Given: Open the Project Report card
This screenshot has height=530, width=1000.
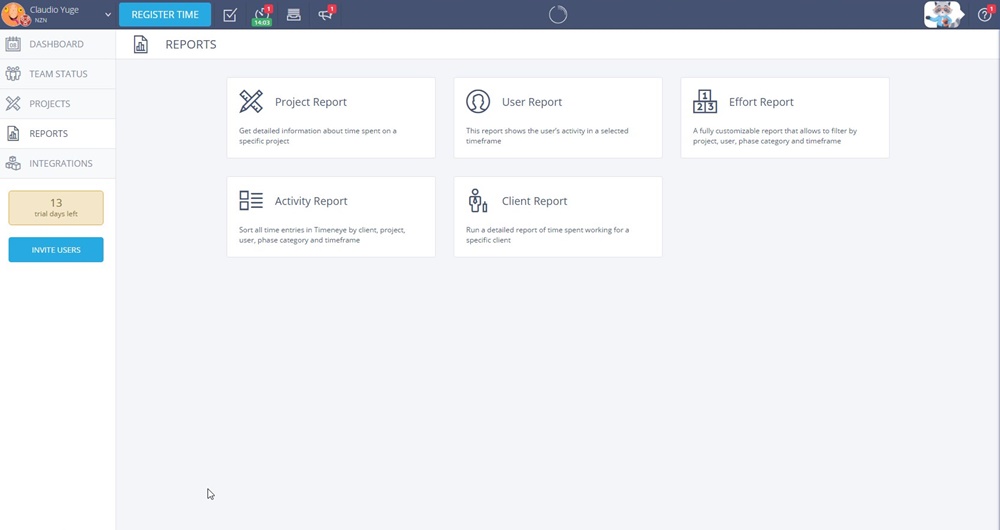Looking at the screenshot, I should coord(331,118).
